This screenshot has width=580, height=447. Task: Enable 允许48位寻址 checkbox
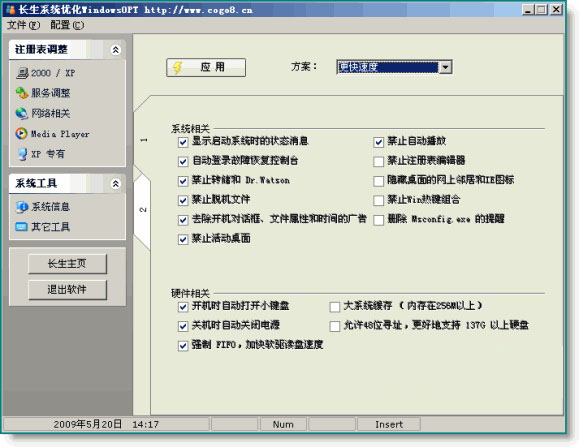334,326
